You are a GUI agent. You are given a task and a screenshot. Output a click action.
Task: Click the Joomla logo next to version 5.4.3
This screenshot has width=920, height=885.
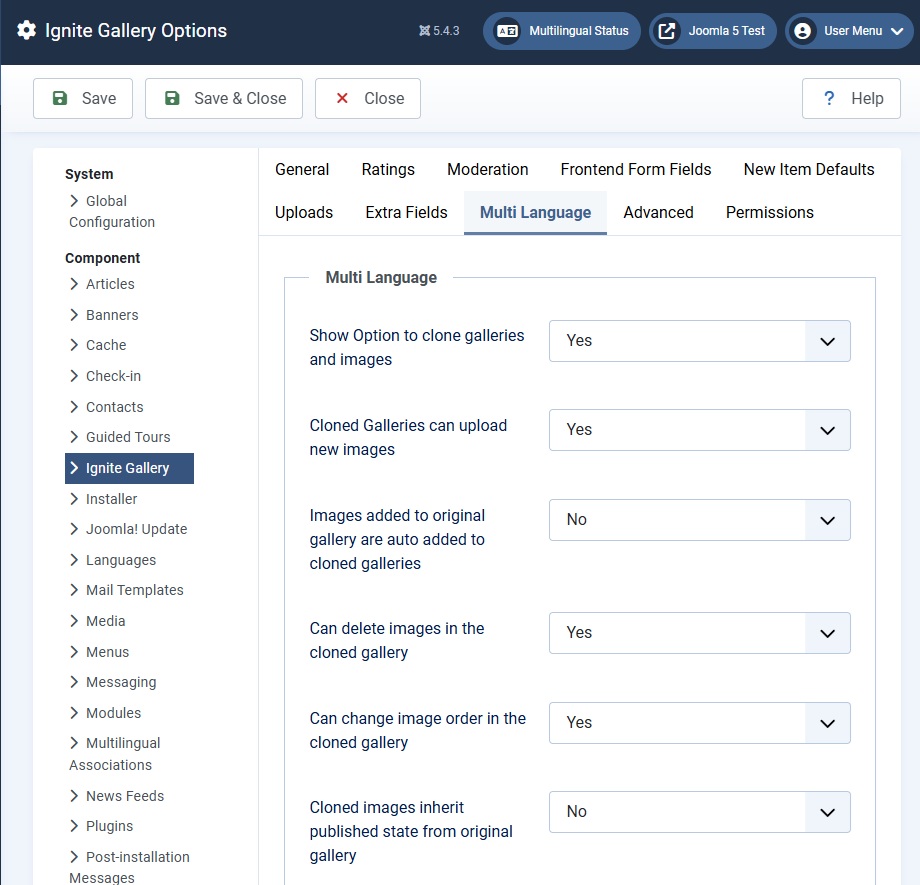(x=425, y=31)
